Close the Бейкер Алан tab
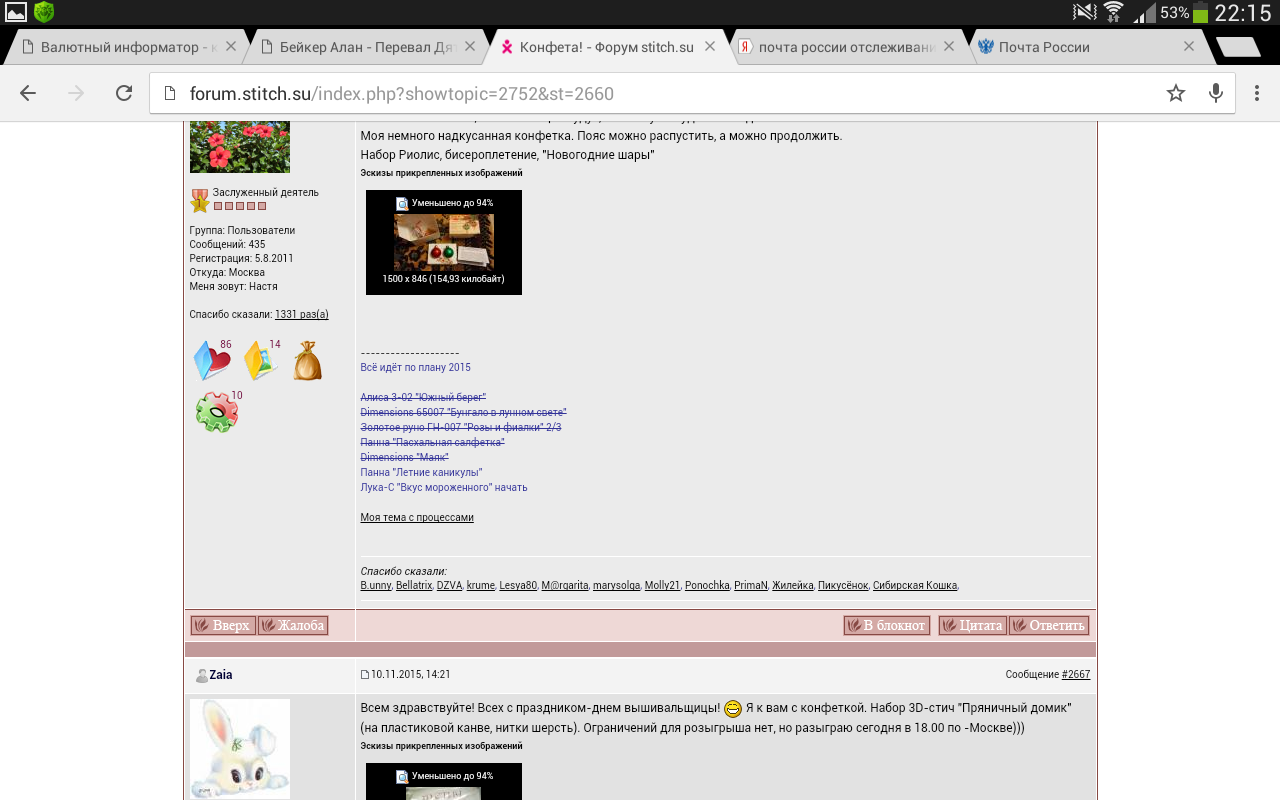This screenshot has height=800, width=1280. tap(470, 46)
